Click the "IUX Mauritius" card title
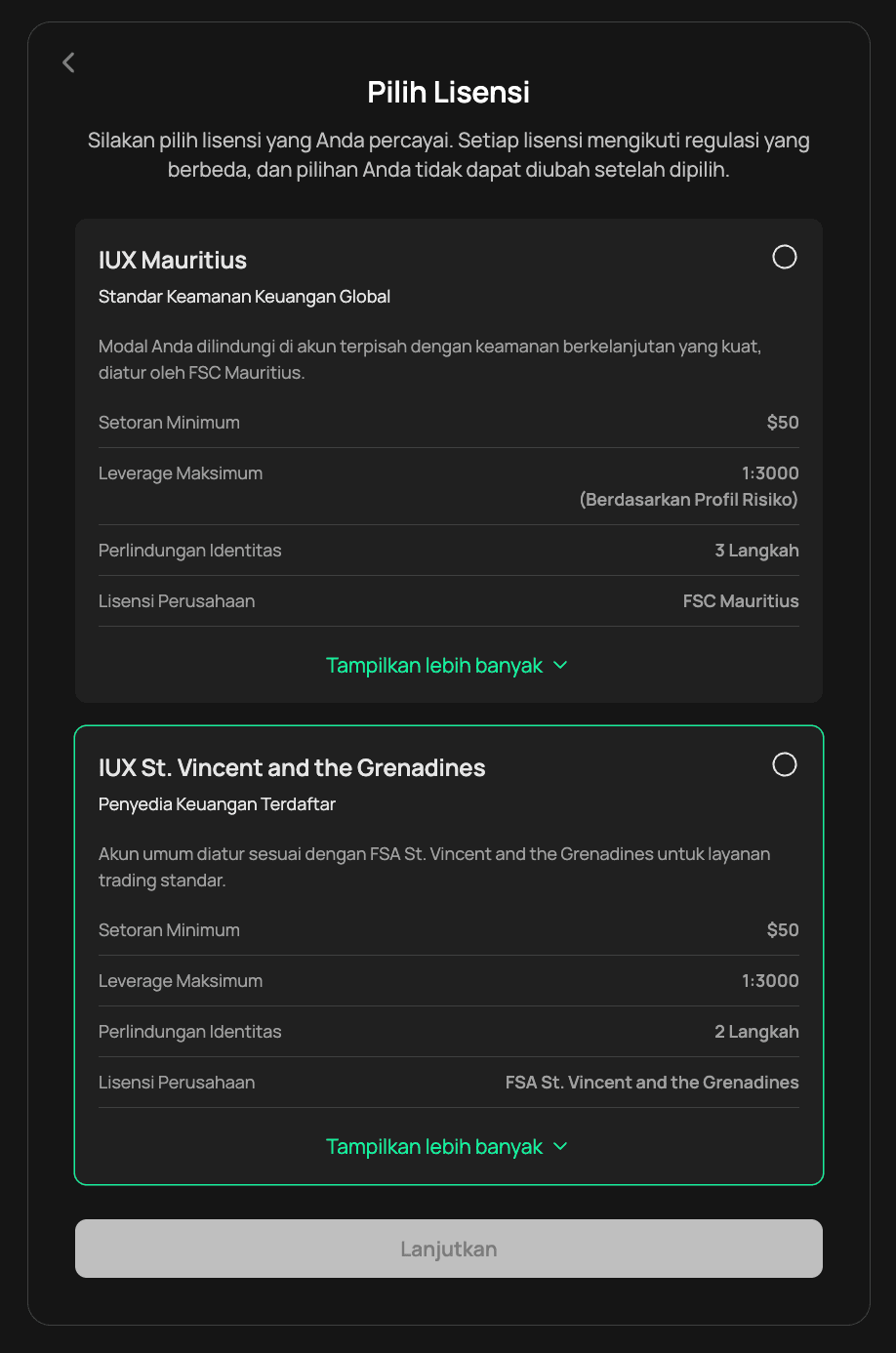Image resolution: width=896 pixels, height=1353 pixels. (x=173, y=261)
